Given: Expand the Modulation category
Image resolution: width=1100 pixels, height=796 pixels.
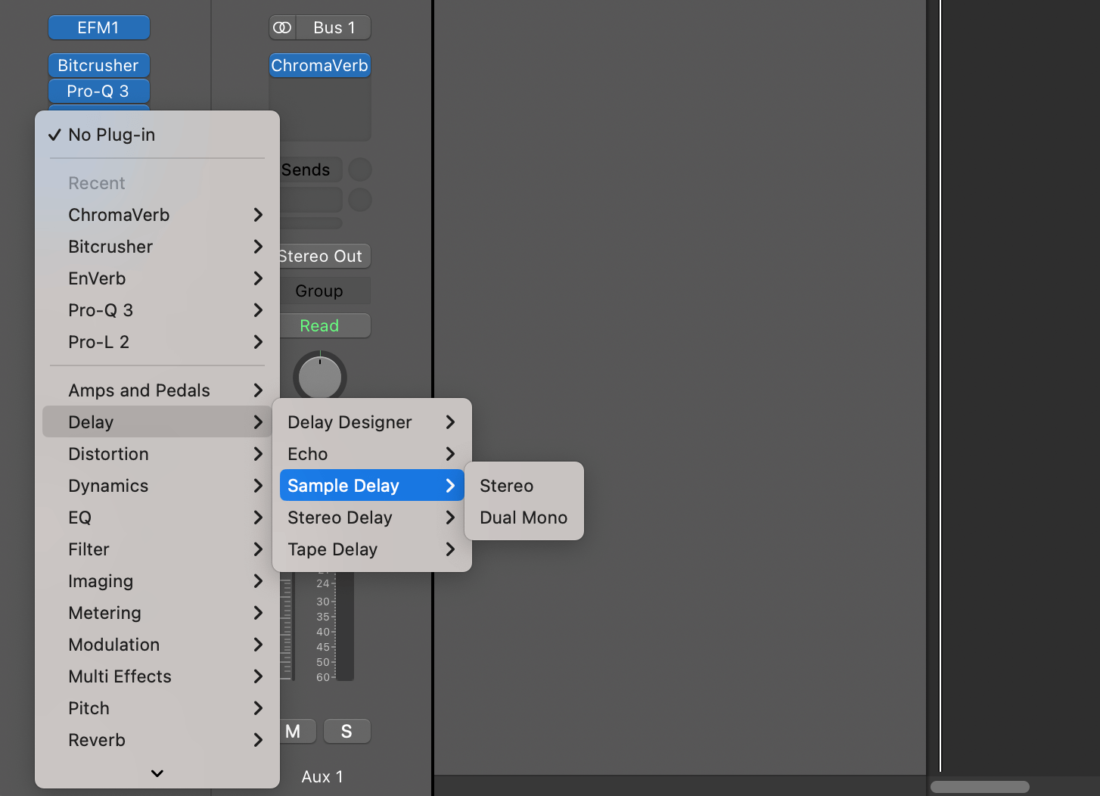Looking at the screenshot, I should (x=157, y=645).
